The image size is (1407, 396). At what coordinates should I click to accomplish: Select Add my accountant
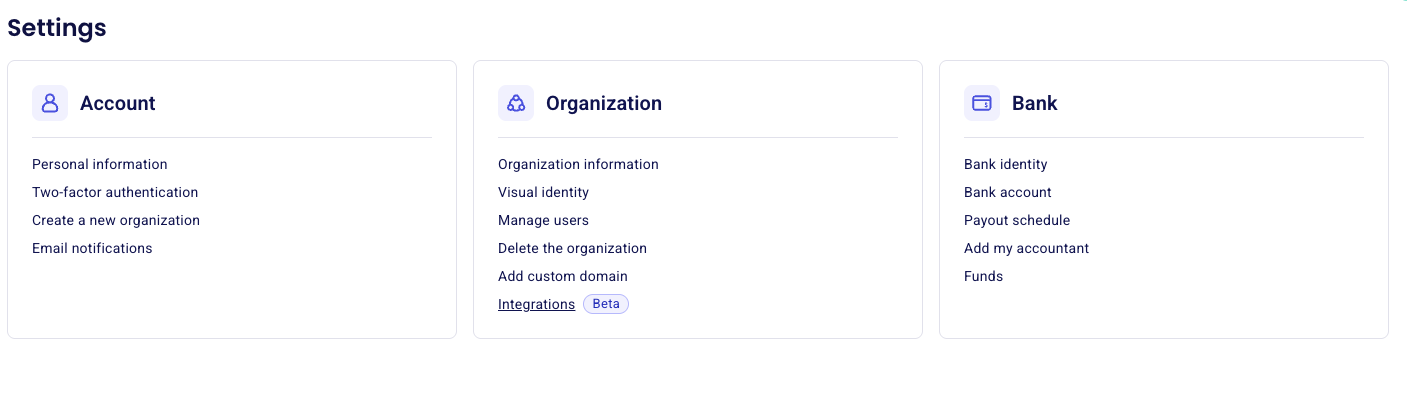[1026, 248]
